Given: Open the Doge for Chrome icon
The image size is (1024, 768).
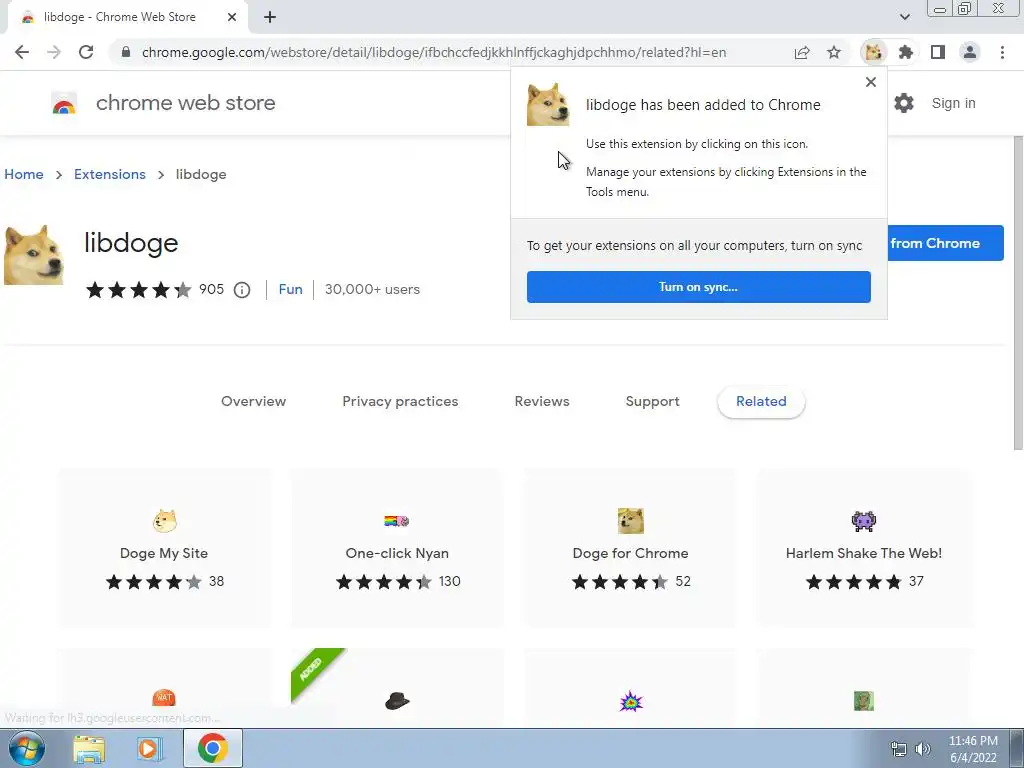Looking at the screenshot, I should [630, 521].
